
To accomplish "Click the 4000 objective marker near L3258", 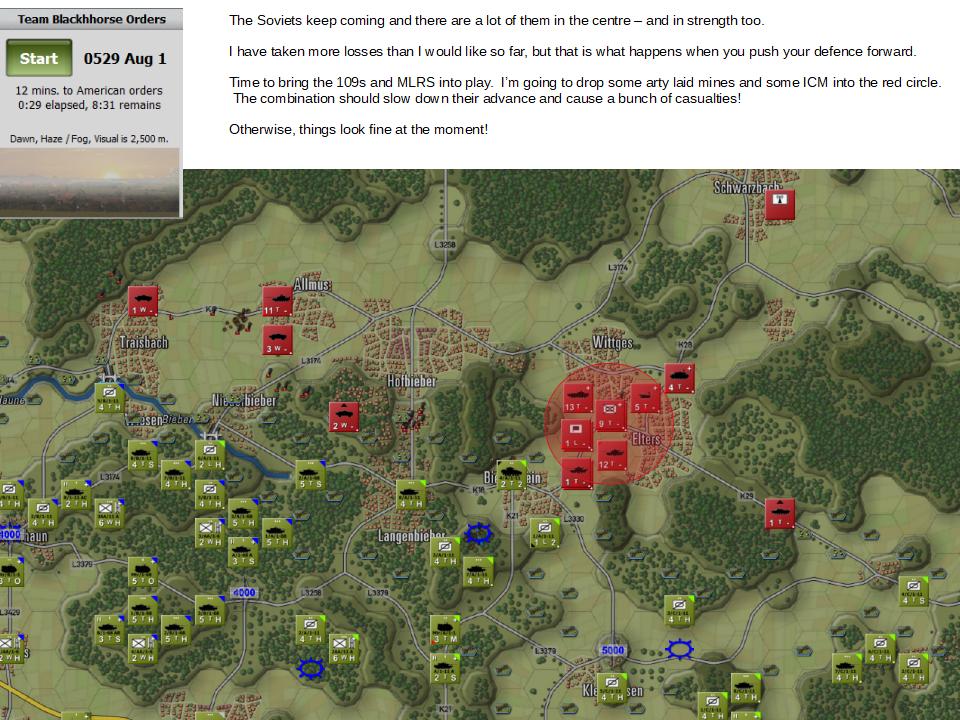I will point(244,592).
